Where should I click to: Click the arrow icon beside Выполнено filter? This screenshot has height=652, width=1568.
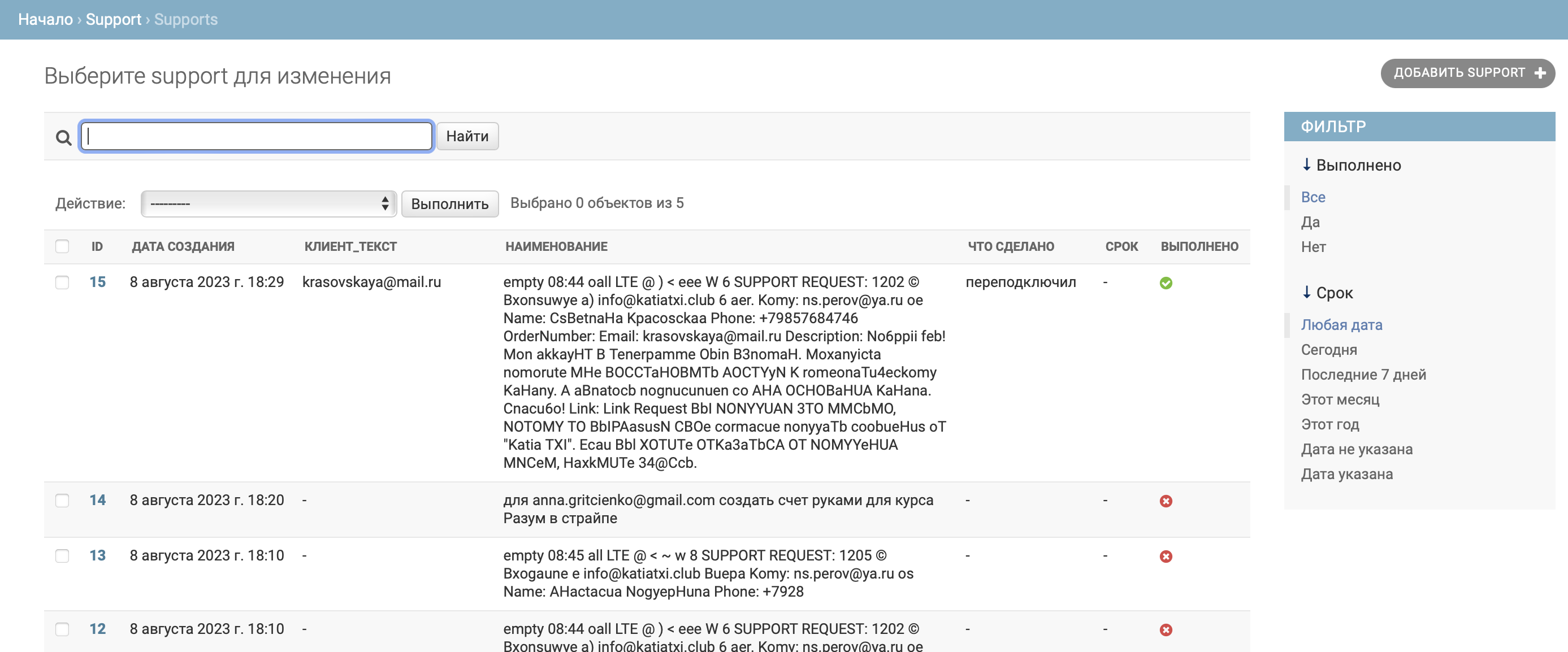pos(1306,164)
